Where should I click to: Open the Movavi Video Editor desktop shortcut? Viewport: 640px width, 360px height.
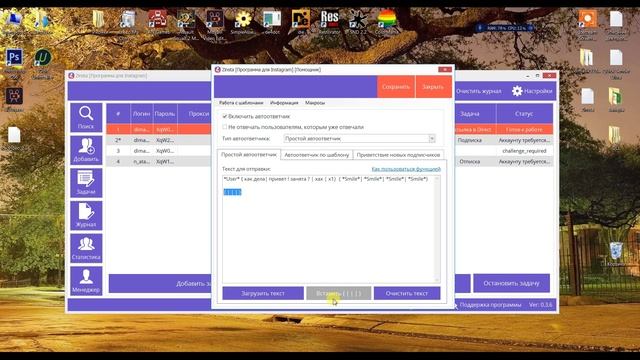click(x=214, y=19)
